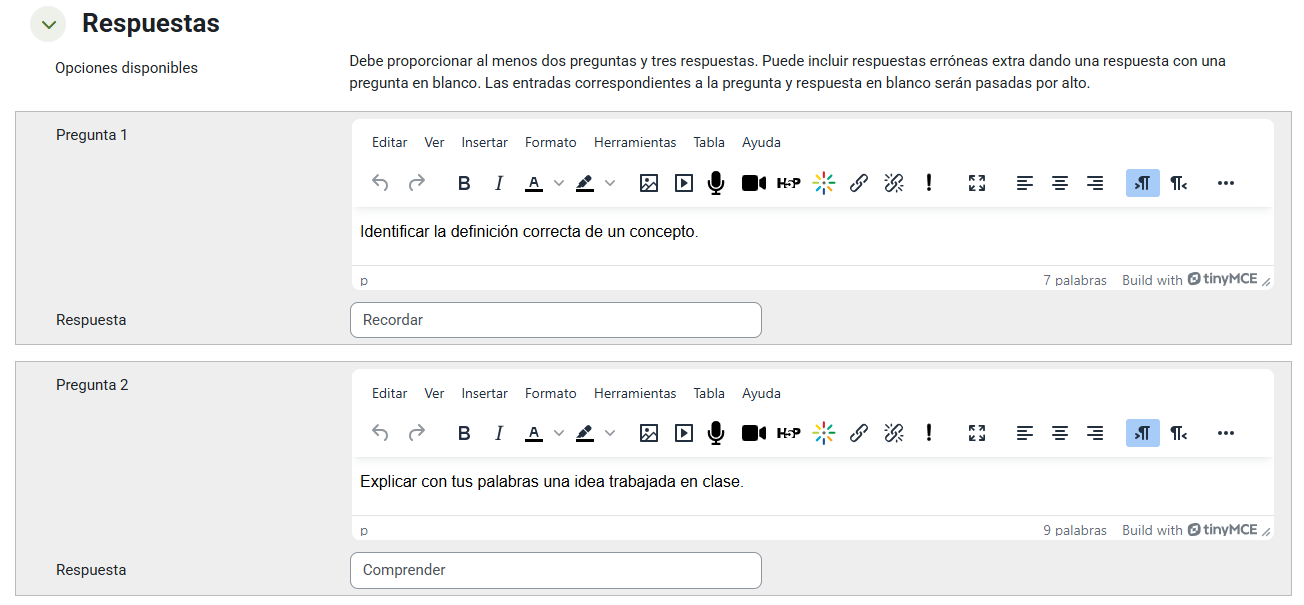This screenshot has width=1304, height=605.
Task: Open Formato menu in Pregunta 2 editor
Action: point(550,393)
